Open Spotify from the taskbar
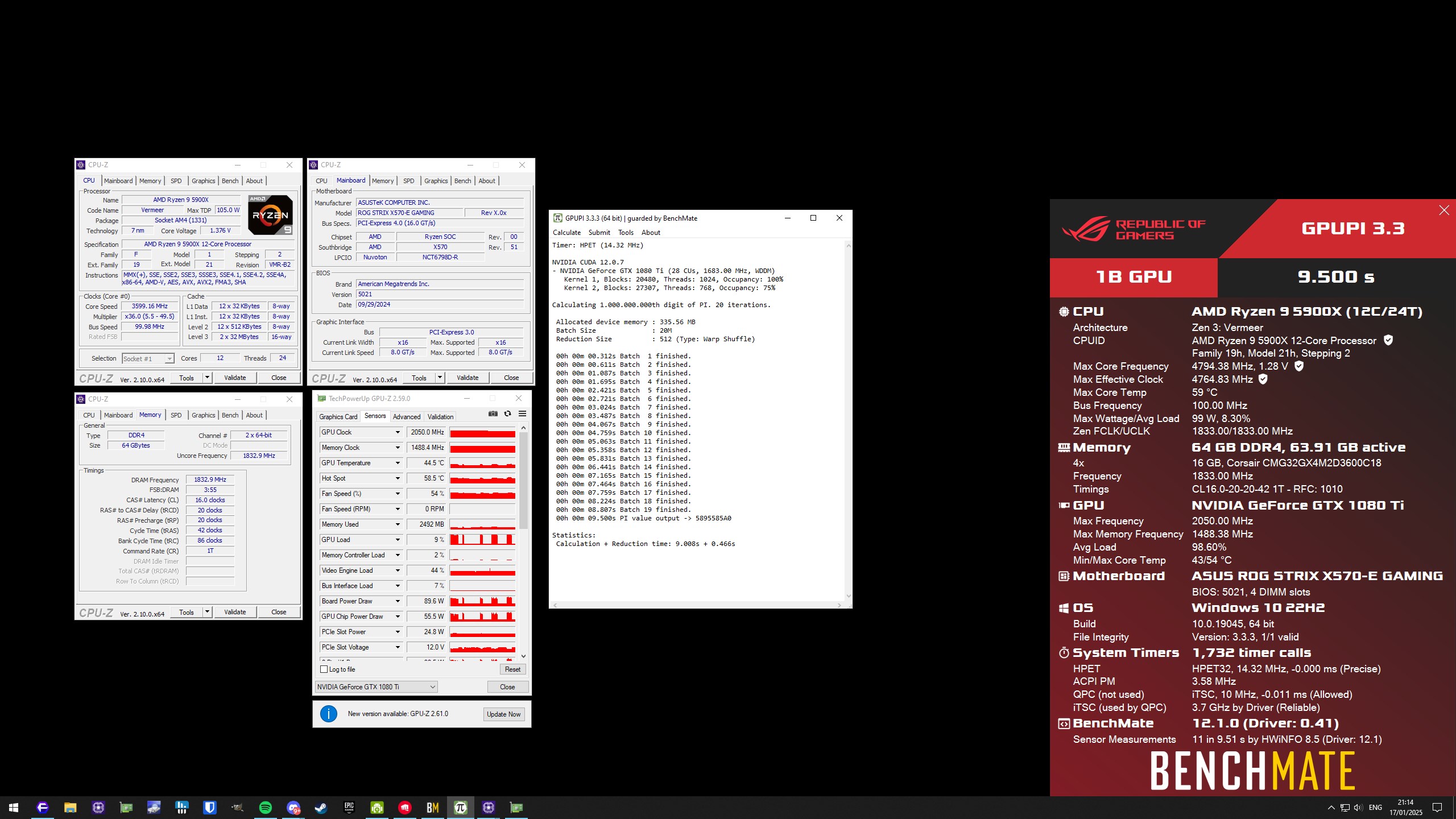The width and height of the screenshot is (1456, 819). tap(265, 808)
